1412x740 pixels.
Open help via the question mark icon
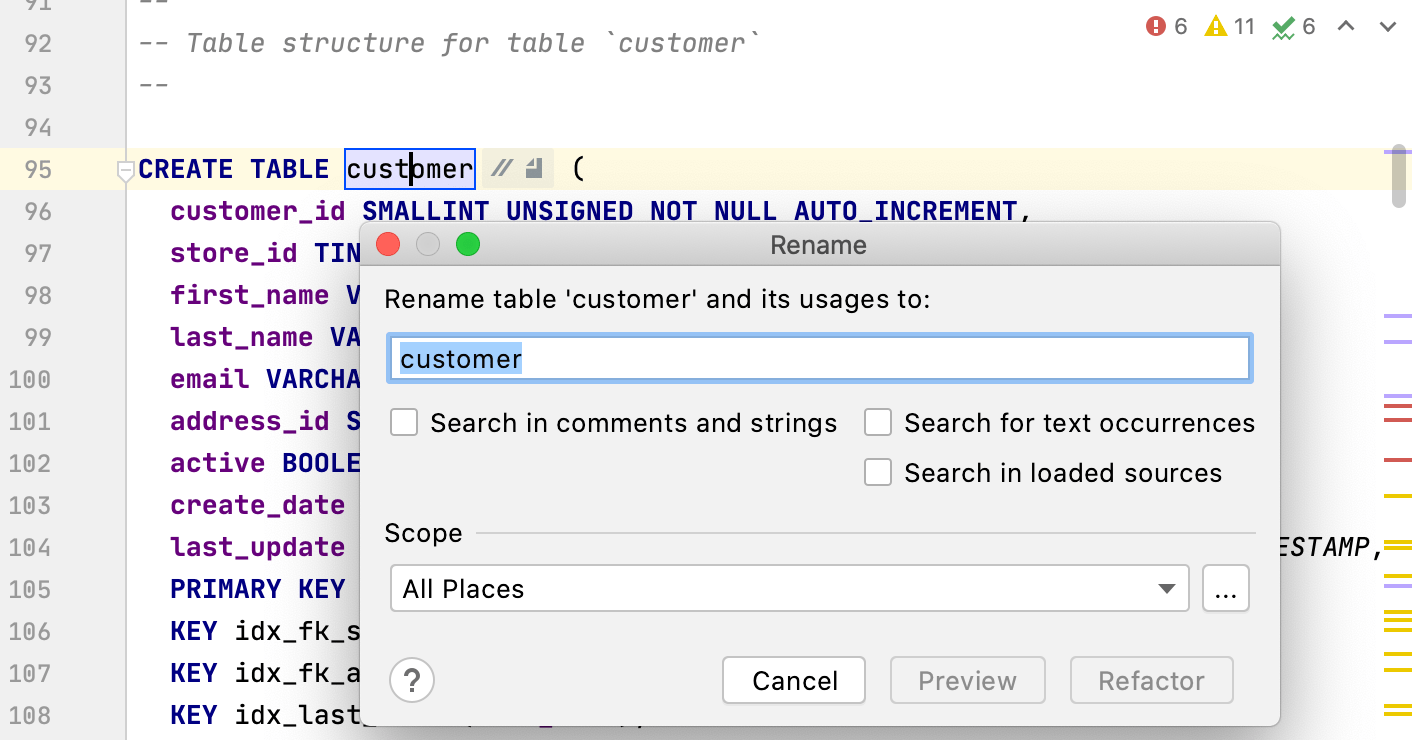click(x=411, y=680)
